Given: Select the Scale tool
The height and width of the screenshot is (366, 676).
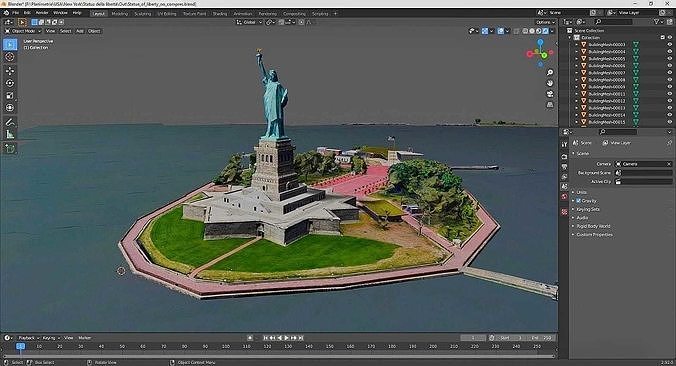Looking at the screenshot, I should click(10, 96).
